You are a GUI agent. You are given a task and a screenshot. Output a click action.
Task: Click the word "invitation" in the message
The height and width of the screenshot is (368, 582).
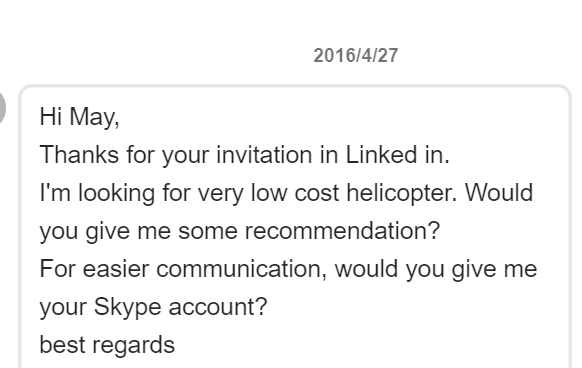point(264,154)
